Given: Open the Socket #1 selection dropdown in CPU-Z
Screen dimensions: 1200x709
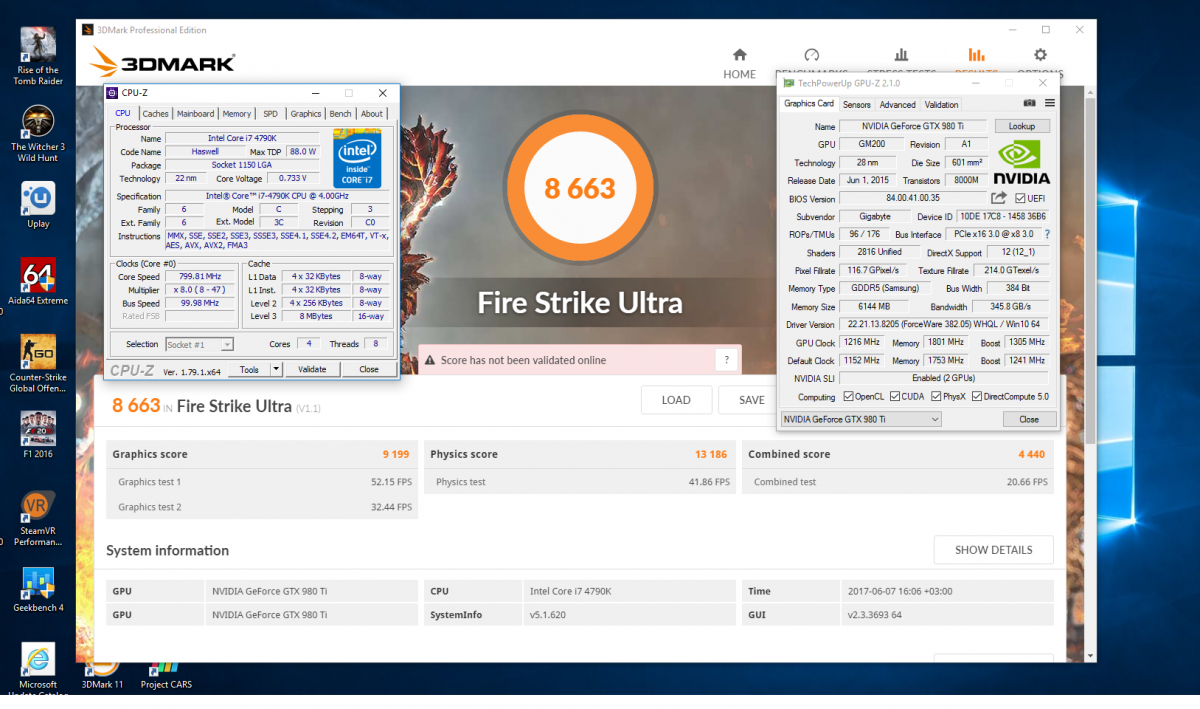Looking at the screenshot, I should pyautogui.click(x=199, y=344).
